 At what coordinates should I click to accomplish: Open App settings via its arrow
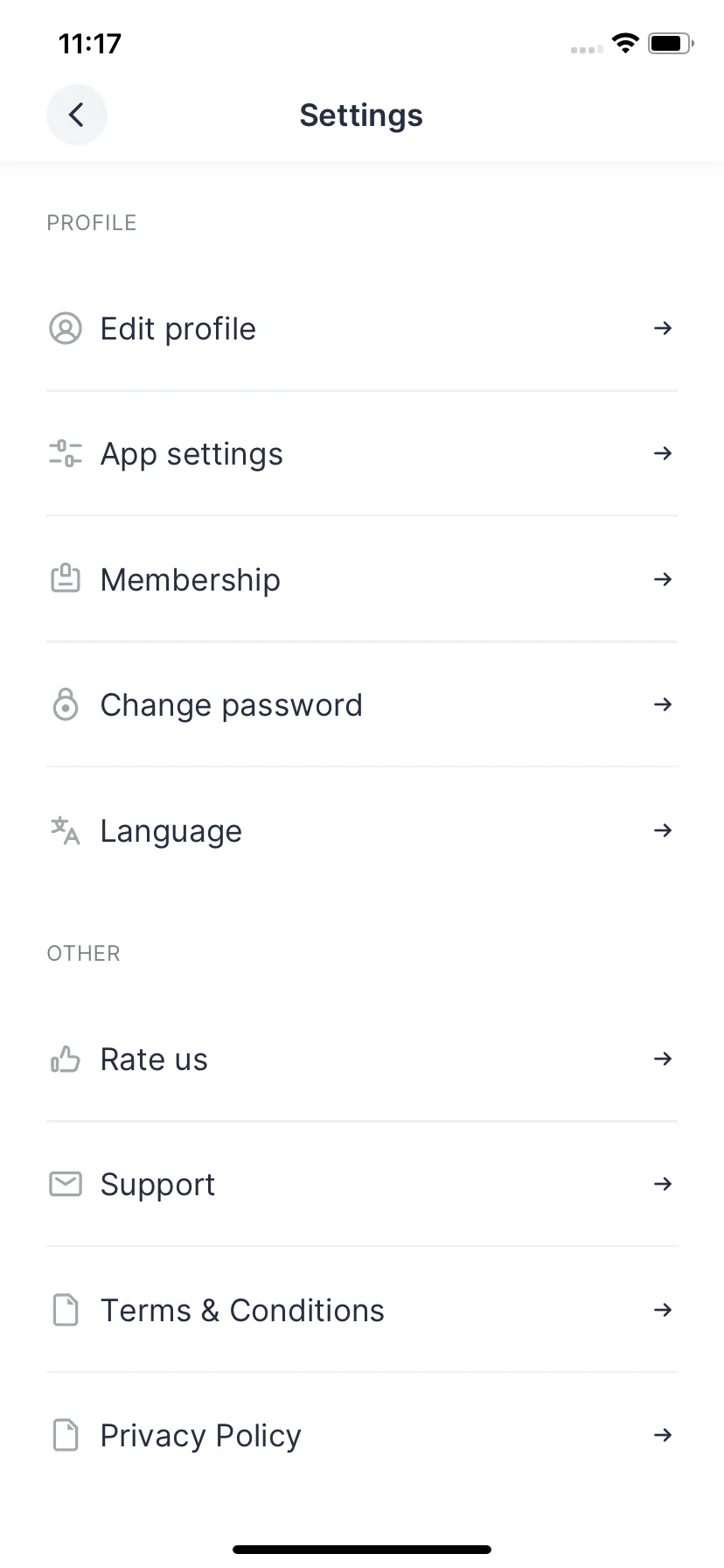pyautogui.click(x=663, y=453)
